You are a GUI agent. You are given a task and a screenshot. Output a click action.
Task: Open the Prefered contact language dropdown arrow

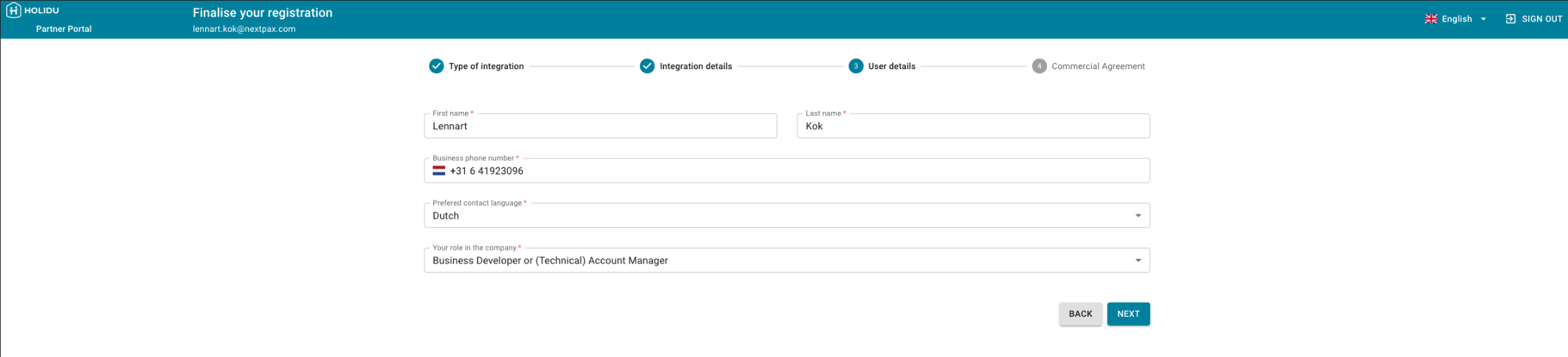1138,215
